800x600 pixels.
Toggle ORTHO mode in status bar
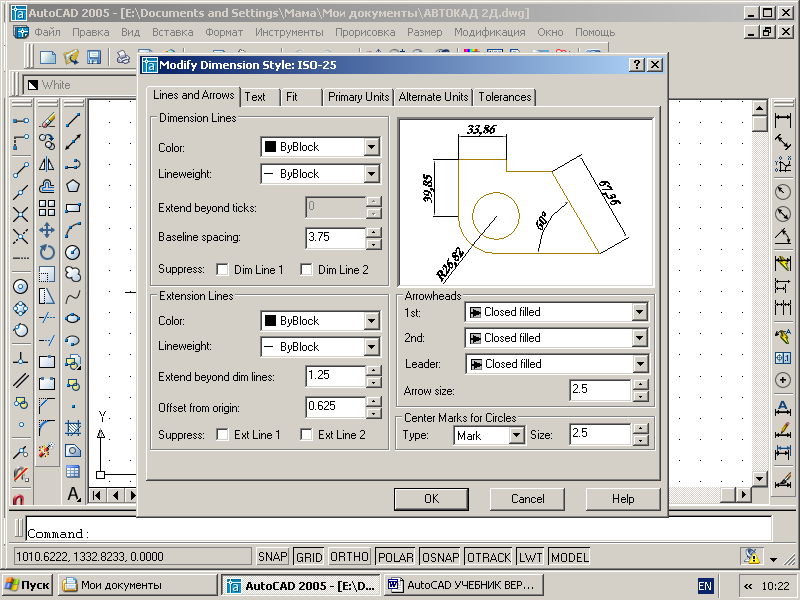click(x=349, y=557)
